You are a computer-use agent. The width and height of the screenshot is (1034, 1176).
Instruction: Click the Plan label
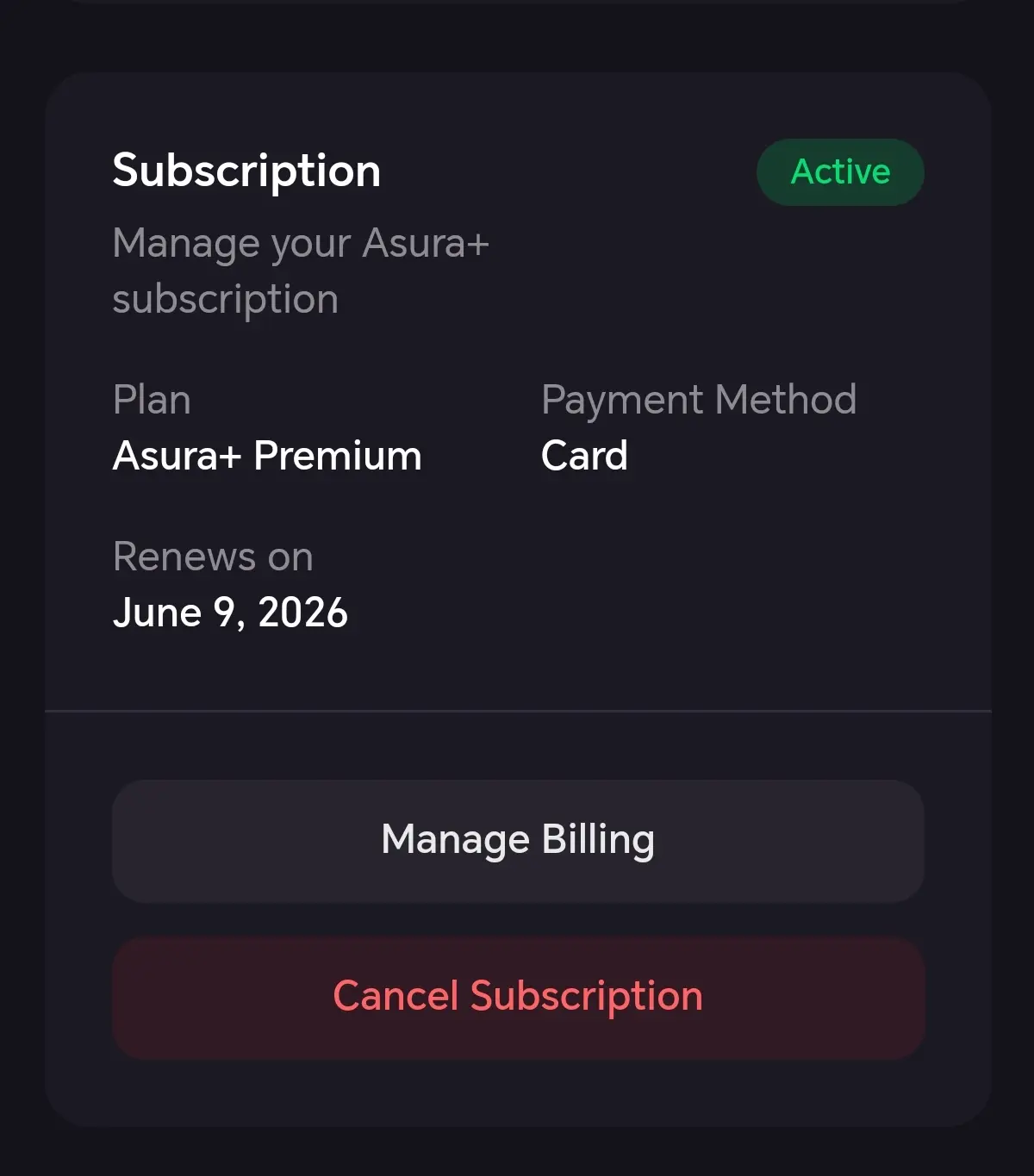coord(152,400)
